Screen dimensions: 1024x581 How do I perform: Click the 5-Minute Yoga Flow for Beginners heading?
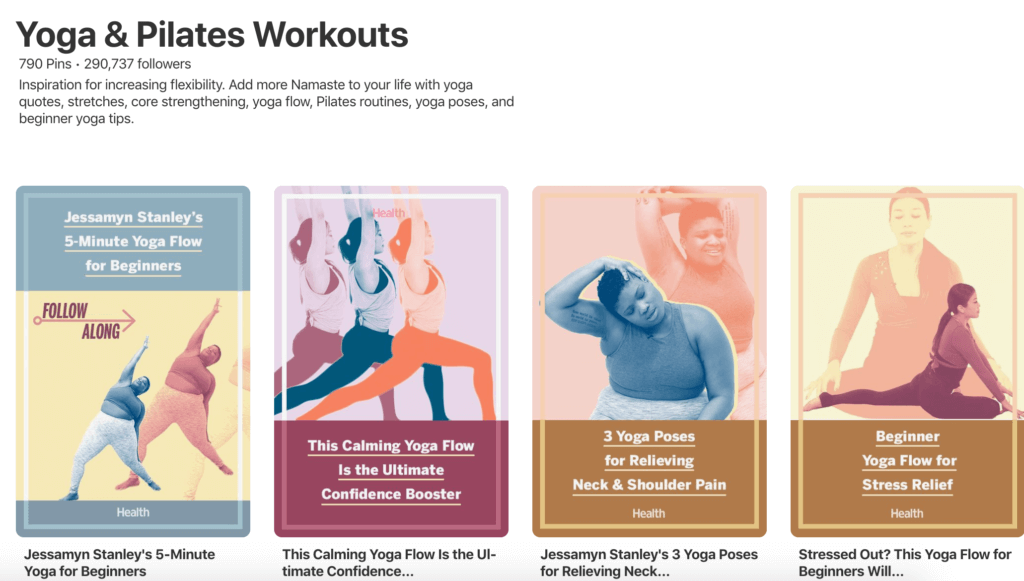(x=133, y=242)
